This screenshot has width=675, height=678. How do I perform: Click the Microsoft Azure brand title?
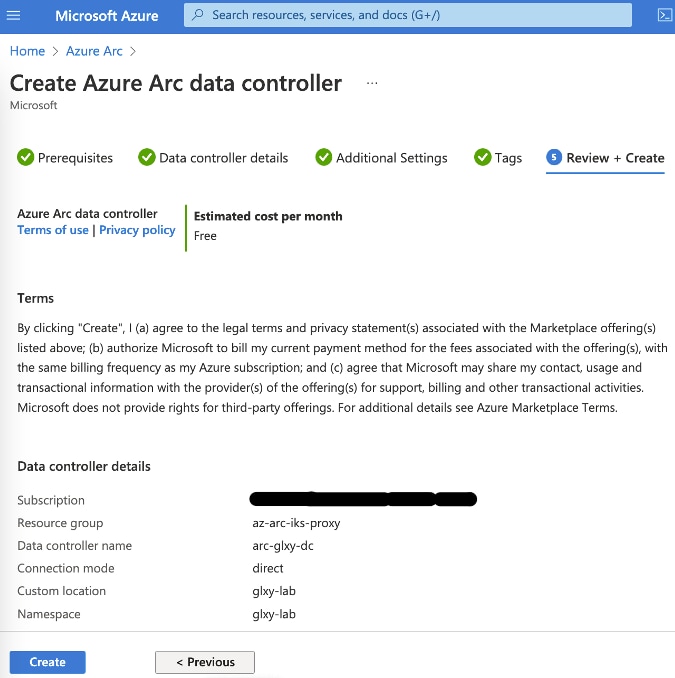(107, 16)
